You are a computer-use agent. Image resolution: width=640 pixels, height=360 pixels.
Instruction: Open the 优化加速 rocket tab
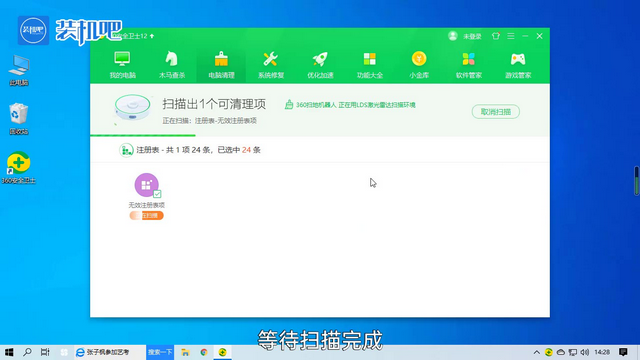click(320, 64)
